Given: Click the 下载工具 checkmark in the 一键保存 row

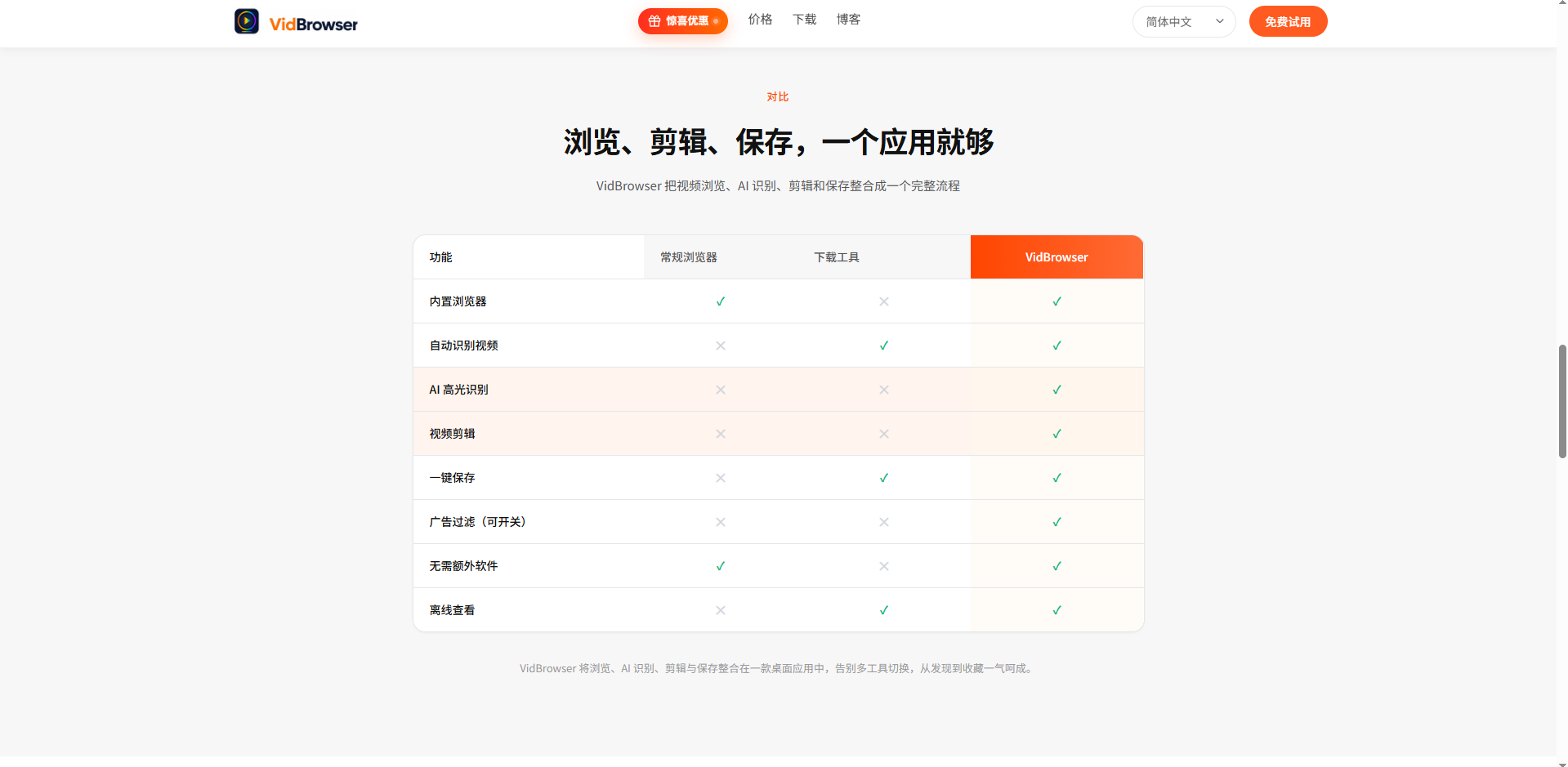Looking at the screenshot, I should pyautogui.click(x=884, y=478).
